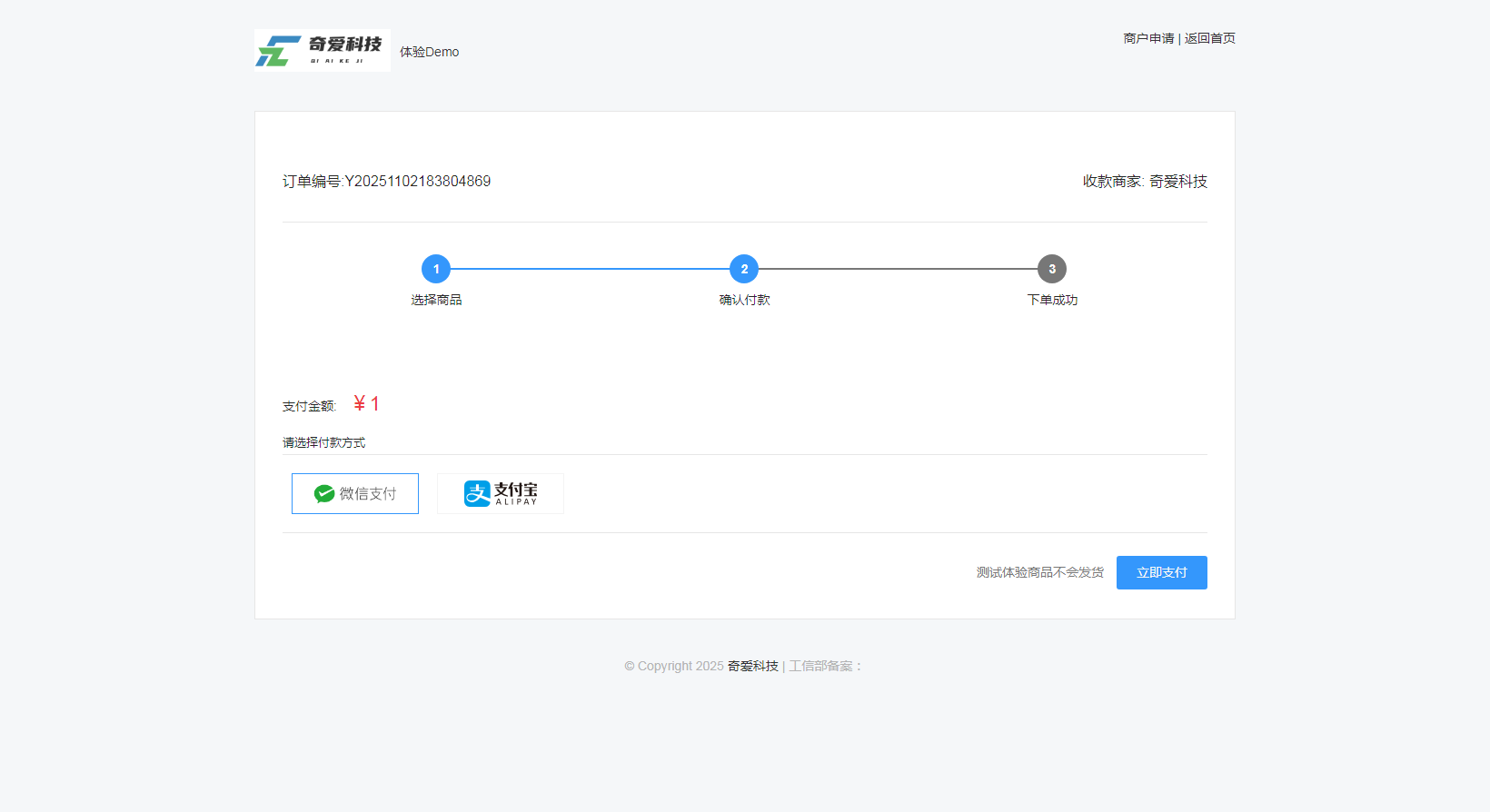1490x812 pixels.
Task: Go back via 返回首页 link
Action: pyautogui.click(x=1209, y=38)
